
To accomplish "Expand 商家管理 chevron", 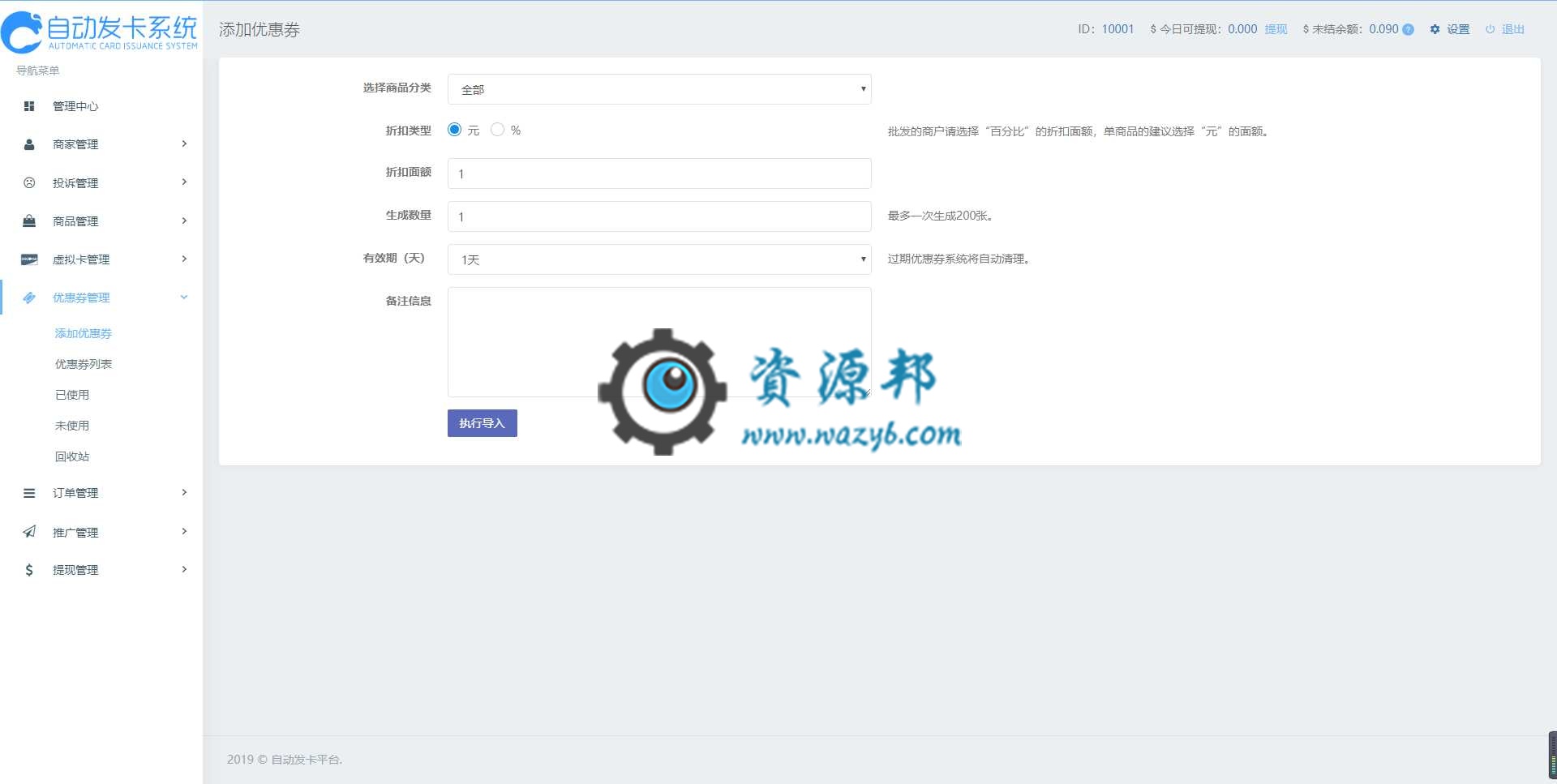I will click(184, 144).
